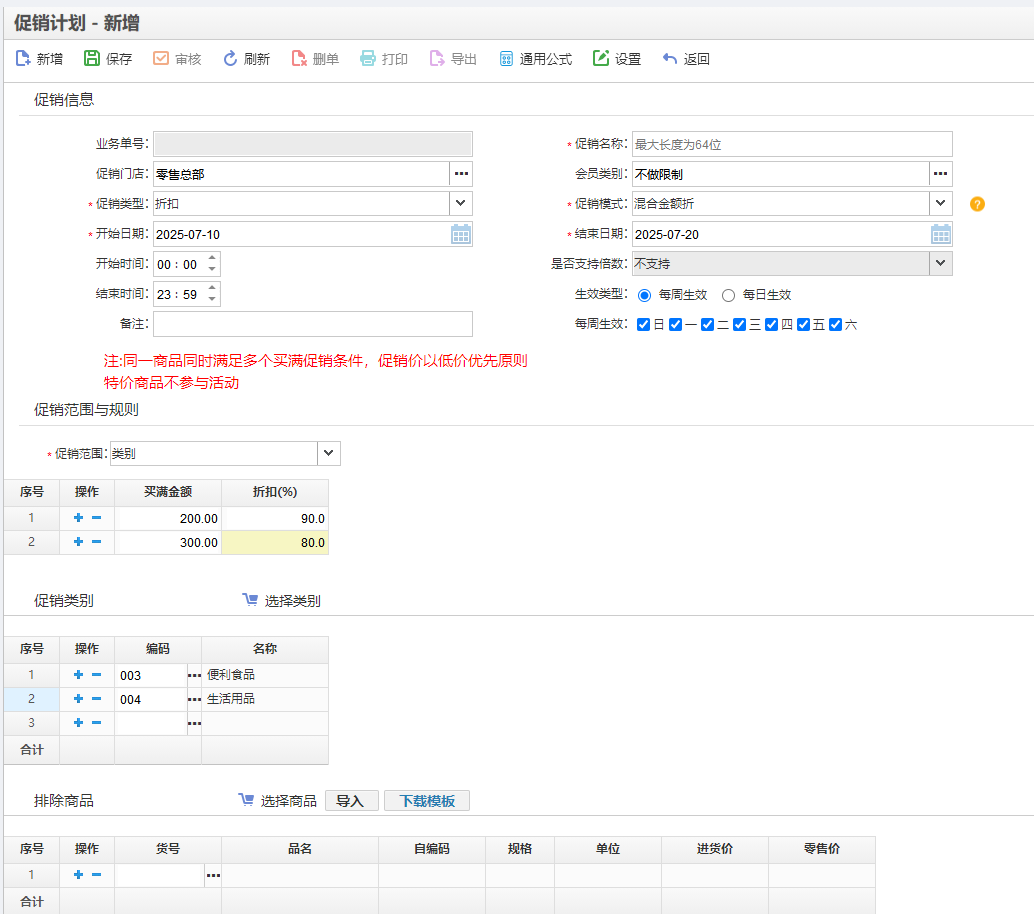
Task: Select the 90.0 discount cell
Action: tap(275, 518)
